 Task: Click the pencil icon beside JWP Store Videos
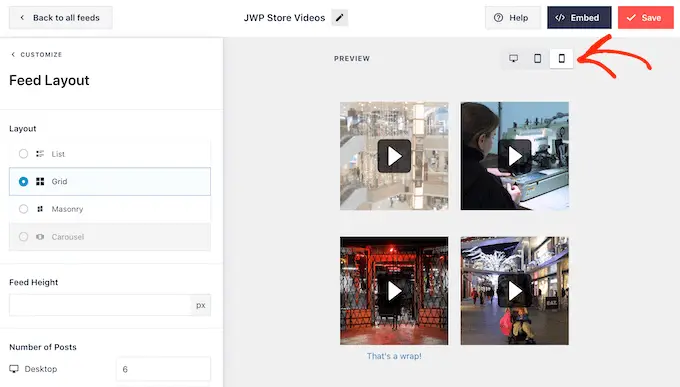tap(340, 18)
